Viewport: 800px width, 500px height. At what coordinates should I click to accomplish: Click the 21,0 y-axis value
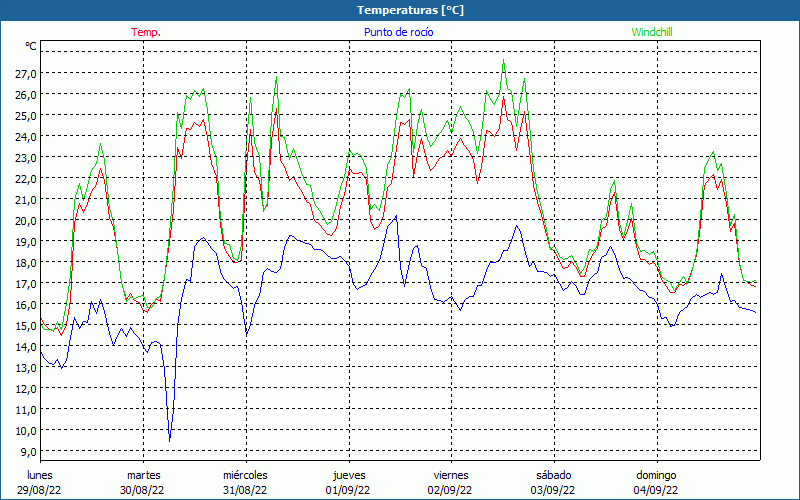[26, 199]
